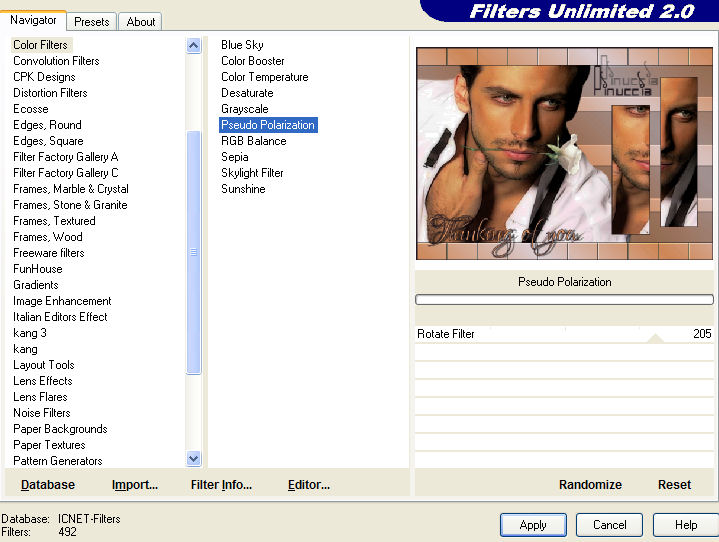Click the Randomize button

590,485
